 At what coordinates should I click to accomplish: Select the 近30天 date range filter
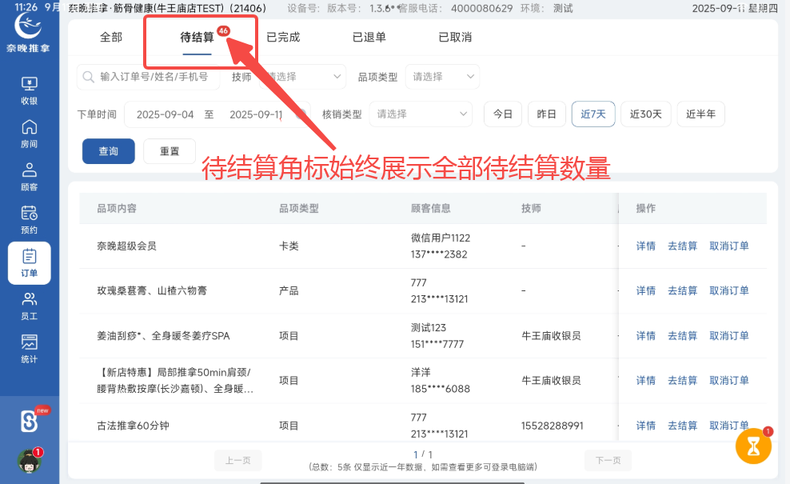[x=645, y=114]
